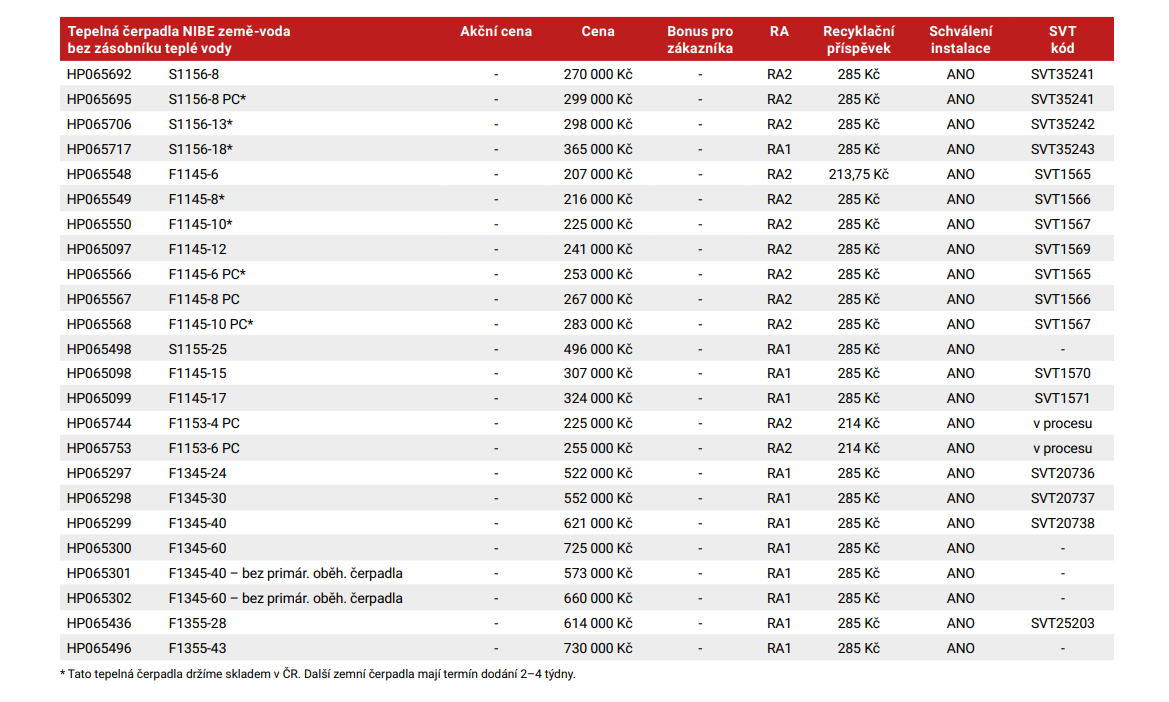Click ANO in the F1355-28 row
This screenshot has height=702, width=1169.
coord(960,623)
